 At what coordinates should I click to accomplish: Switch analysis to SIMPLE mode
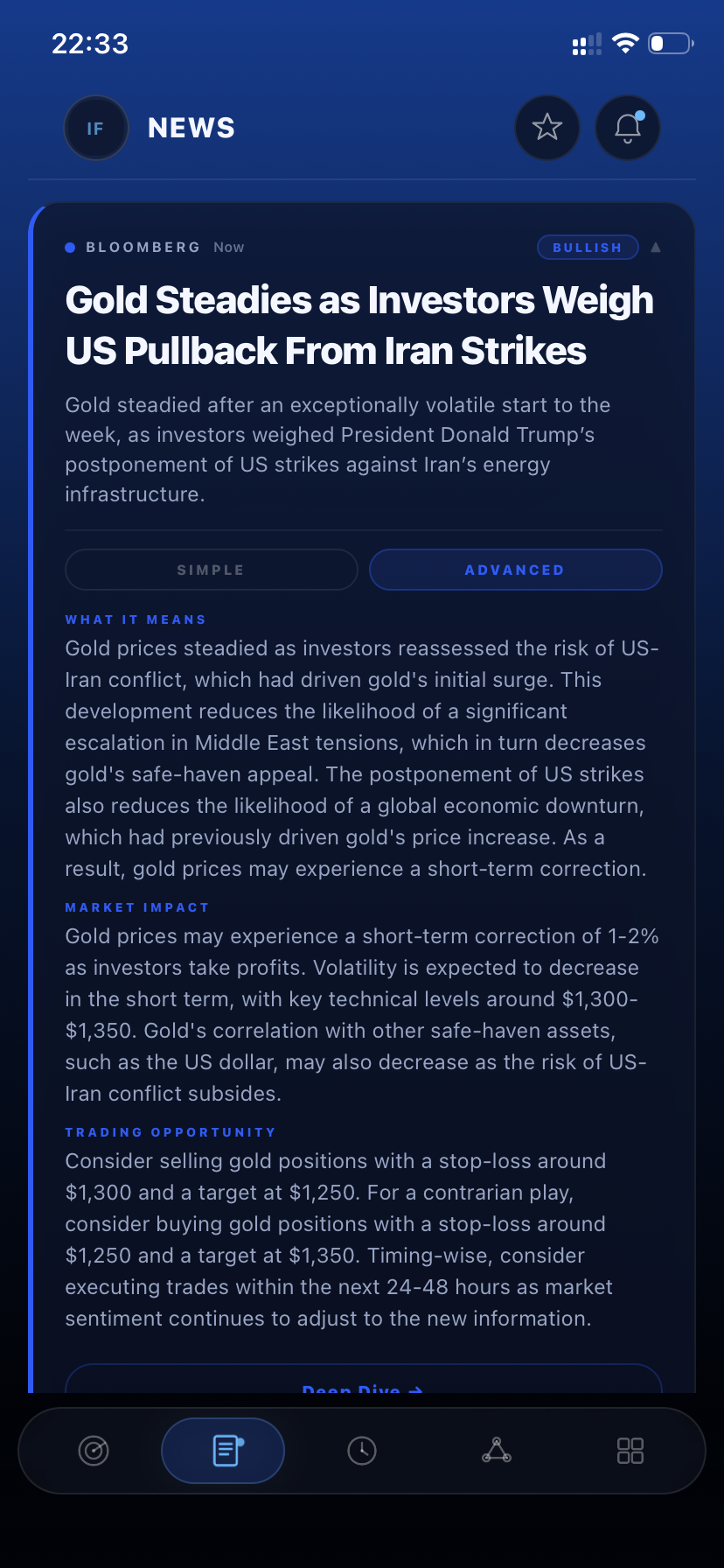[211, 570]
